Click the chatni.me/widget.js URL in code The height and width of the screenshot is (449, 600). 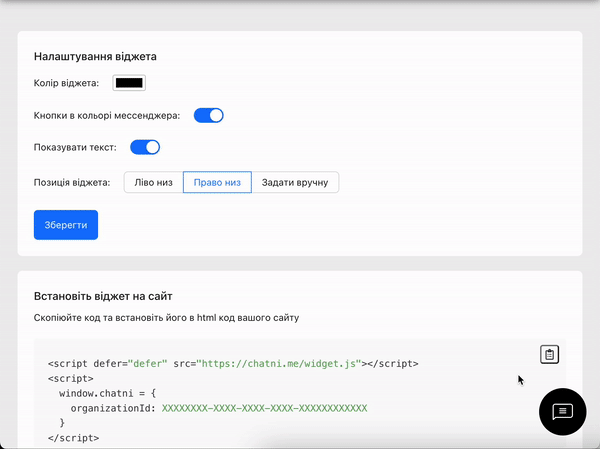click(279, 364)
